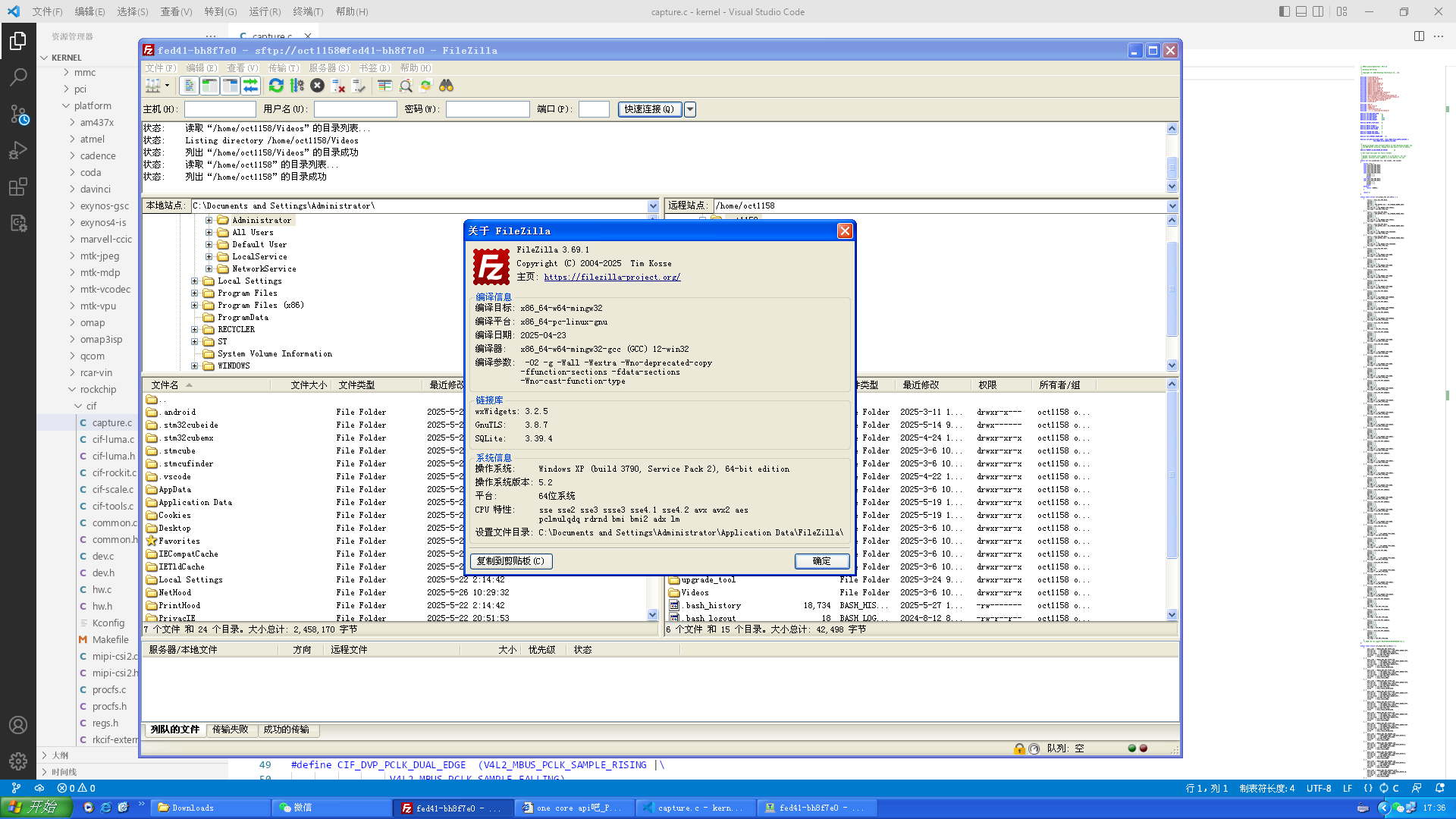The height and width of the screenshot is (819, 1456).
Task: Click the cancel current operation icon
Action: (x=317, y=86)
